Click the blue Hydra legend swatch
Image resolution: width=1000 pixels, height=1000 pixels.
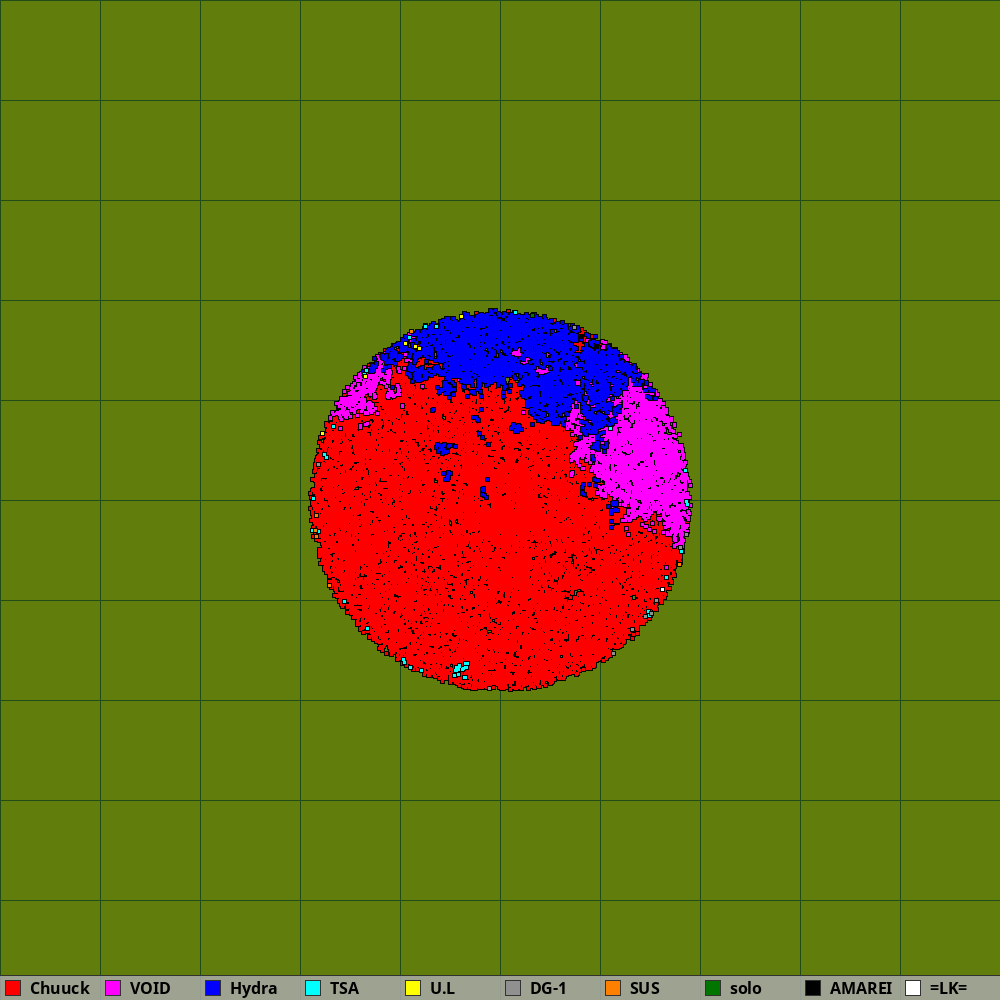click(213, 988)
